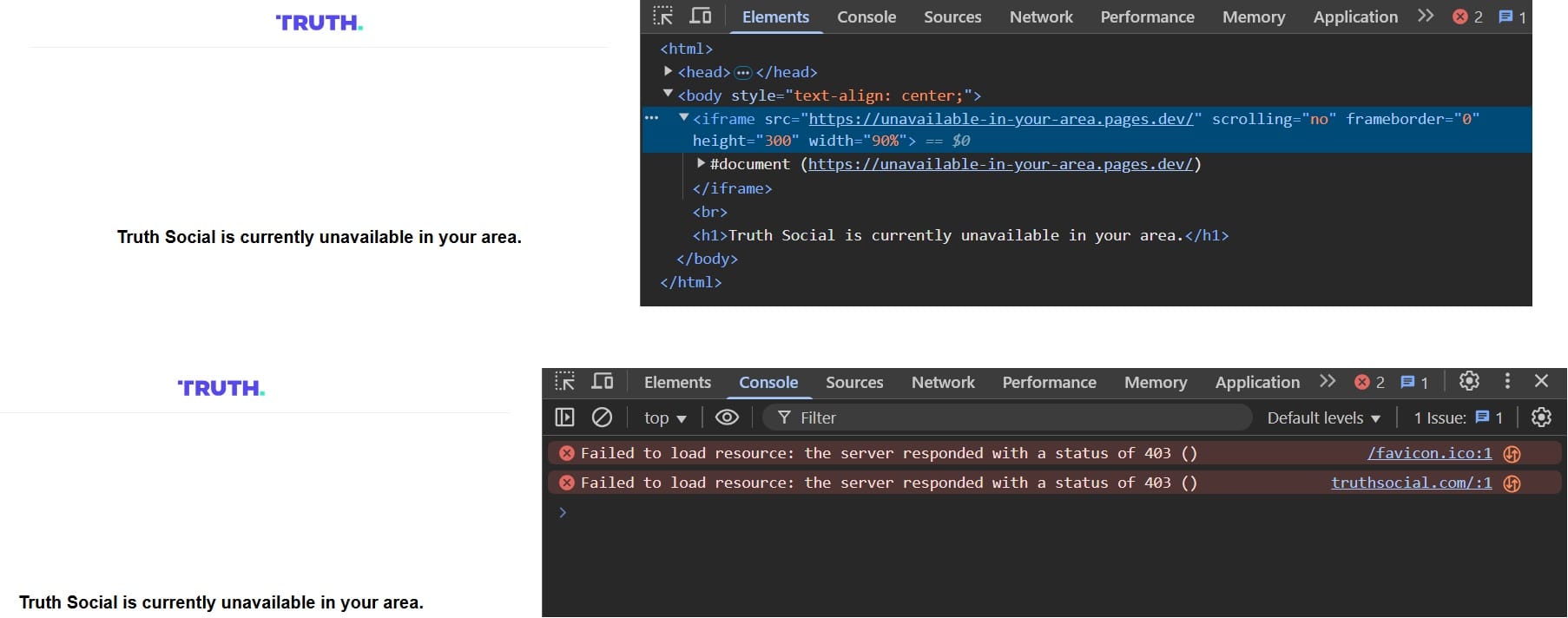Open Elements tab in top DevTools
Screen dimensions: 1568x618
[775, 17]
